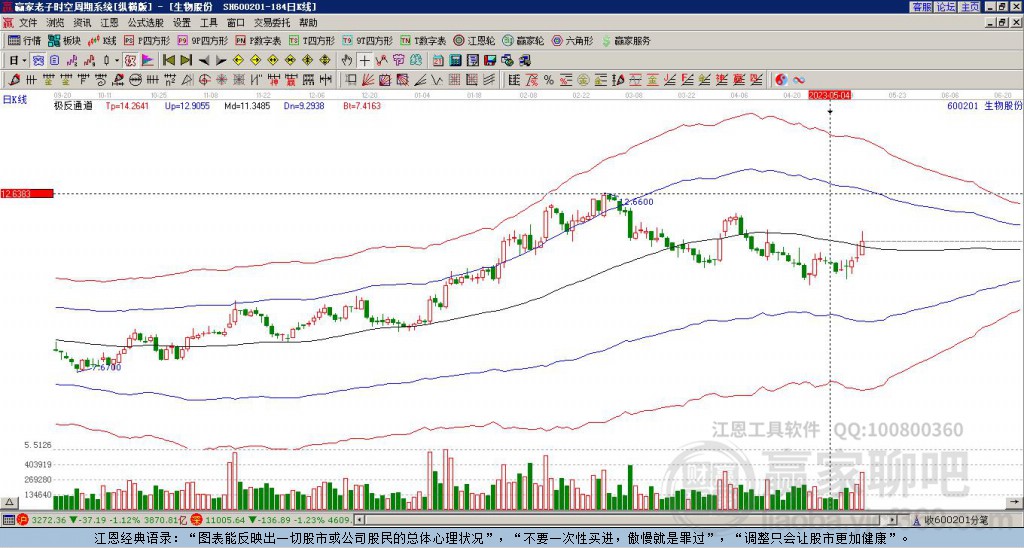Select the crosshair cursor tool

364,61
